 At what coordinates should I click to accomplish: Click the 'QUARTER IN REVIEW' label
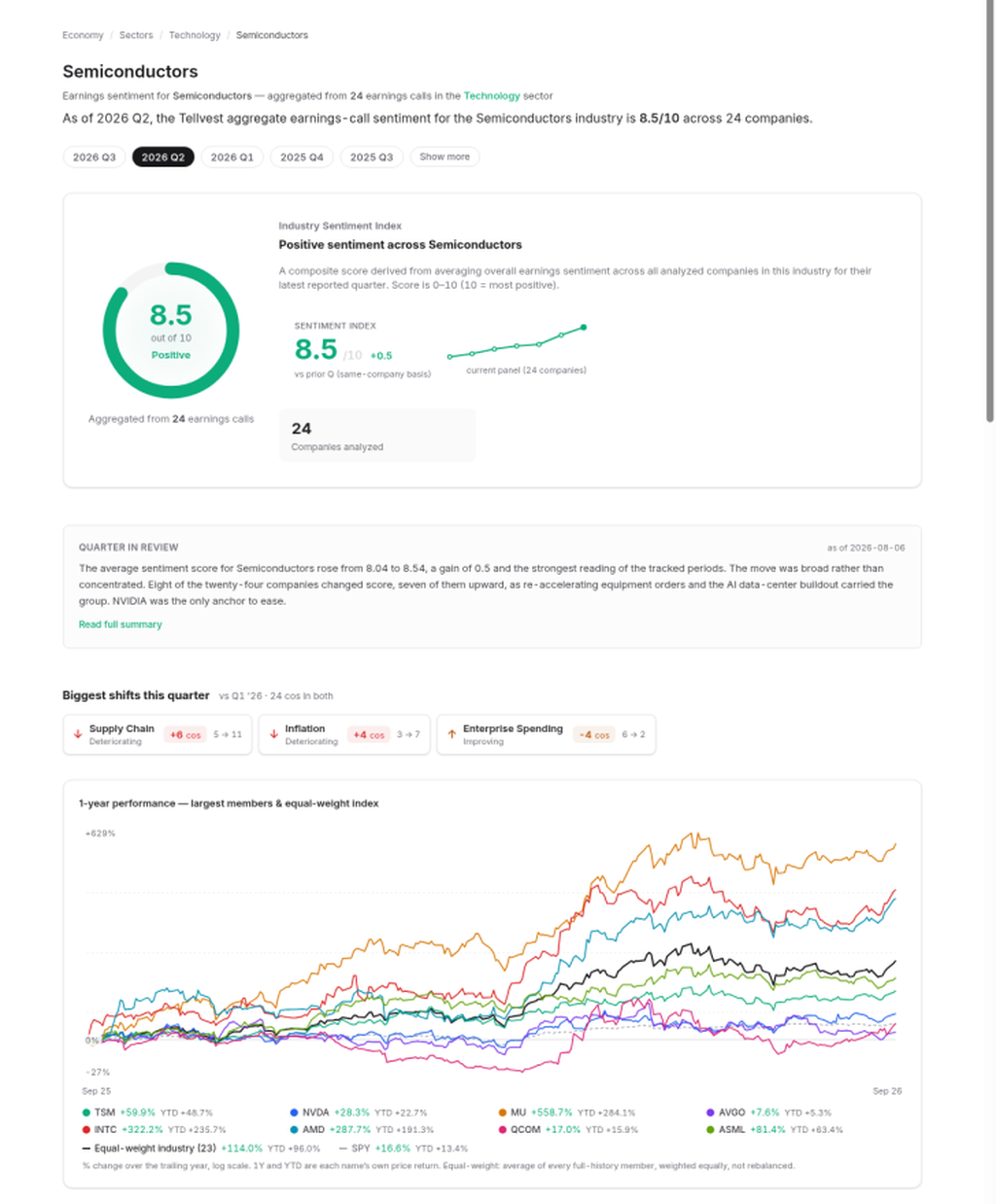coord(128,548)
